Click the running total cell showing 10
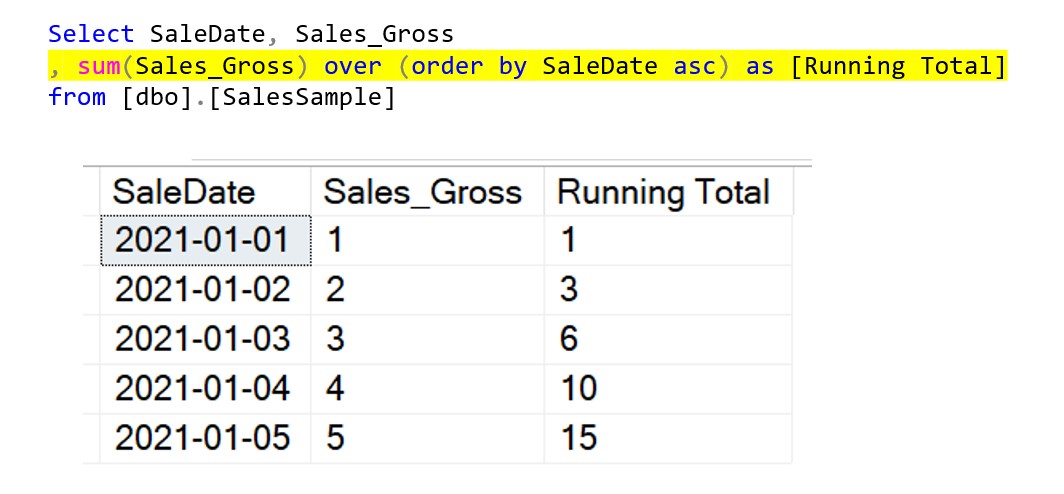Screen dimensions: 1064x494 click(x=578, y=387)
